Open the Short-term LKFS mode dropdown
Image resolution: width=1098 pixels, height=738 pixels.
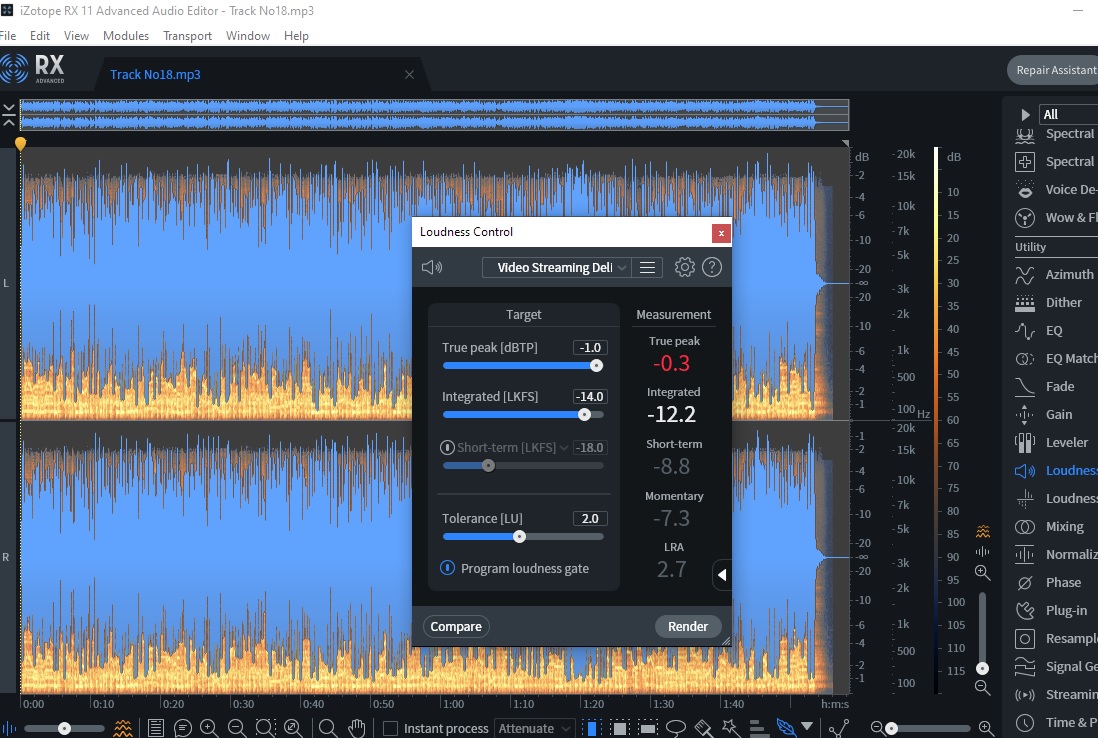(x=564, y=447)
